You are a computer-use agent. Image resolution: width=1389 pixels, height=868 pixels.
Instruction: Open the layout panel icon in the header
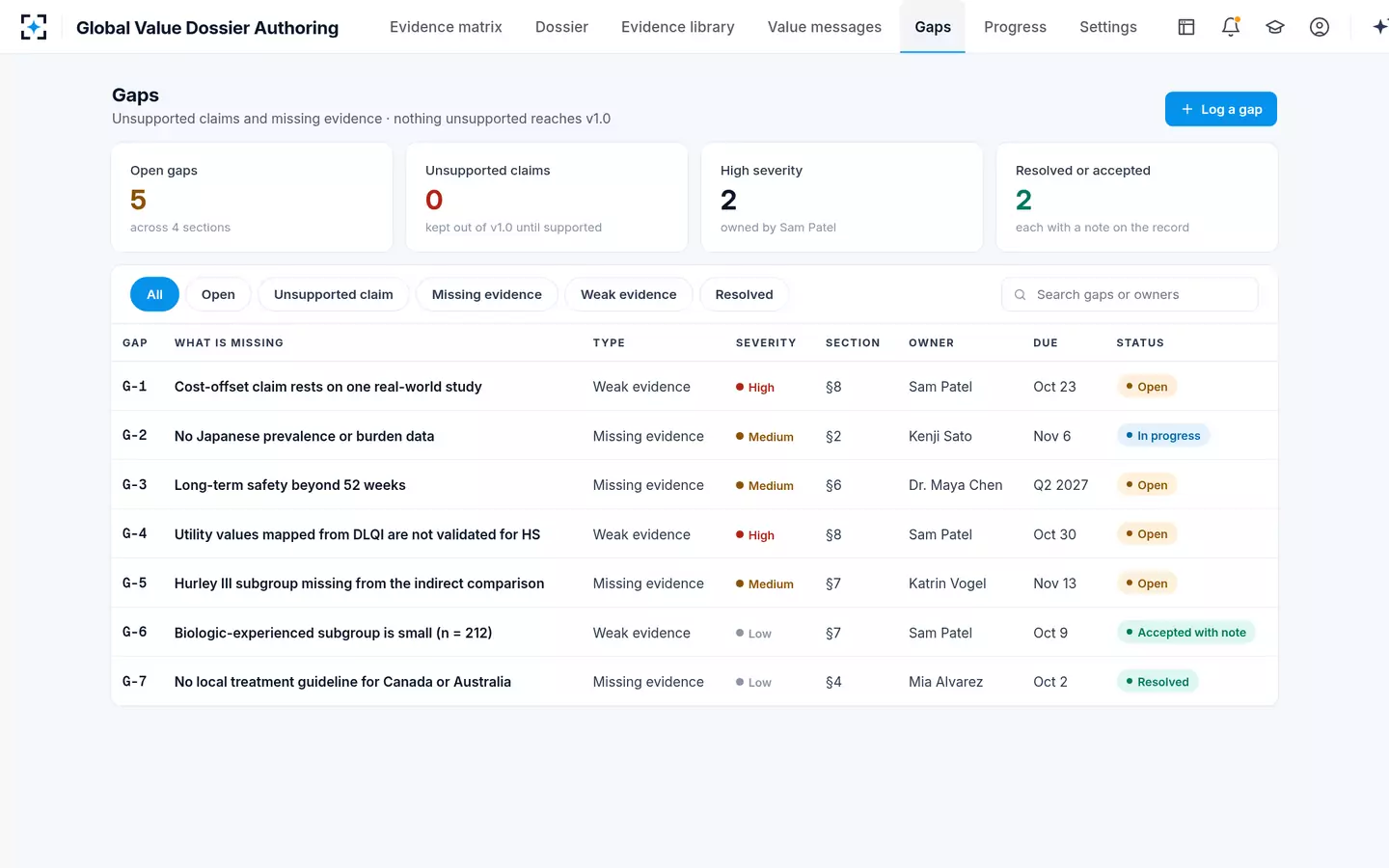(1186, 27)
